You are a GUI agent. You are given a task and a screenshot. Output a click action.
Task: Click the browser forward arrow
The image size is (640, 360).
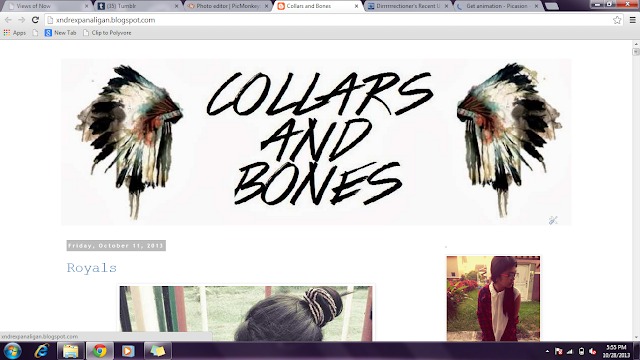(x=22, y=20)
